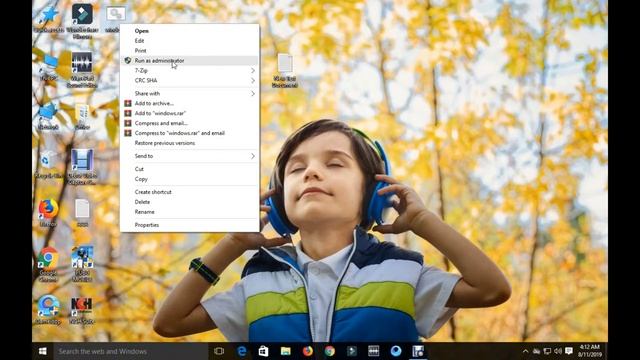Select the floppy-disk video capture desktop shortcut
The height and width of the screenshot is (360, 640).
(x=82, y=167)
